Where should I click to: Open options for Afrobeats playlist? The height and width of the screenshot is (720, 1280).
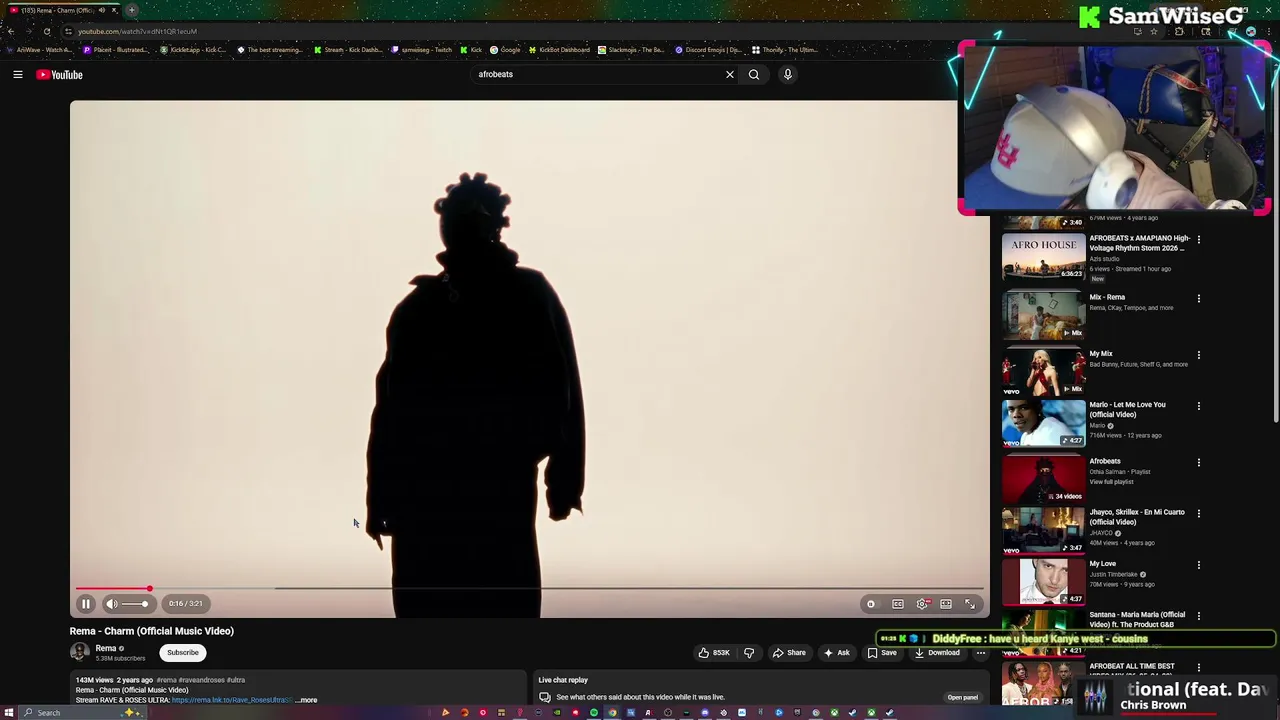click(1199, 463)
